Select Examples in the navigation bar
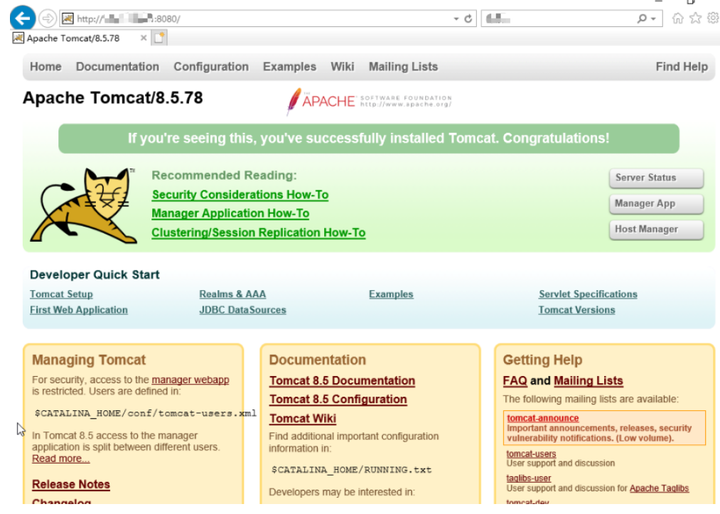 pos(290,67)
